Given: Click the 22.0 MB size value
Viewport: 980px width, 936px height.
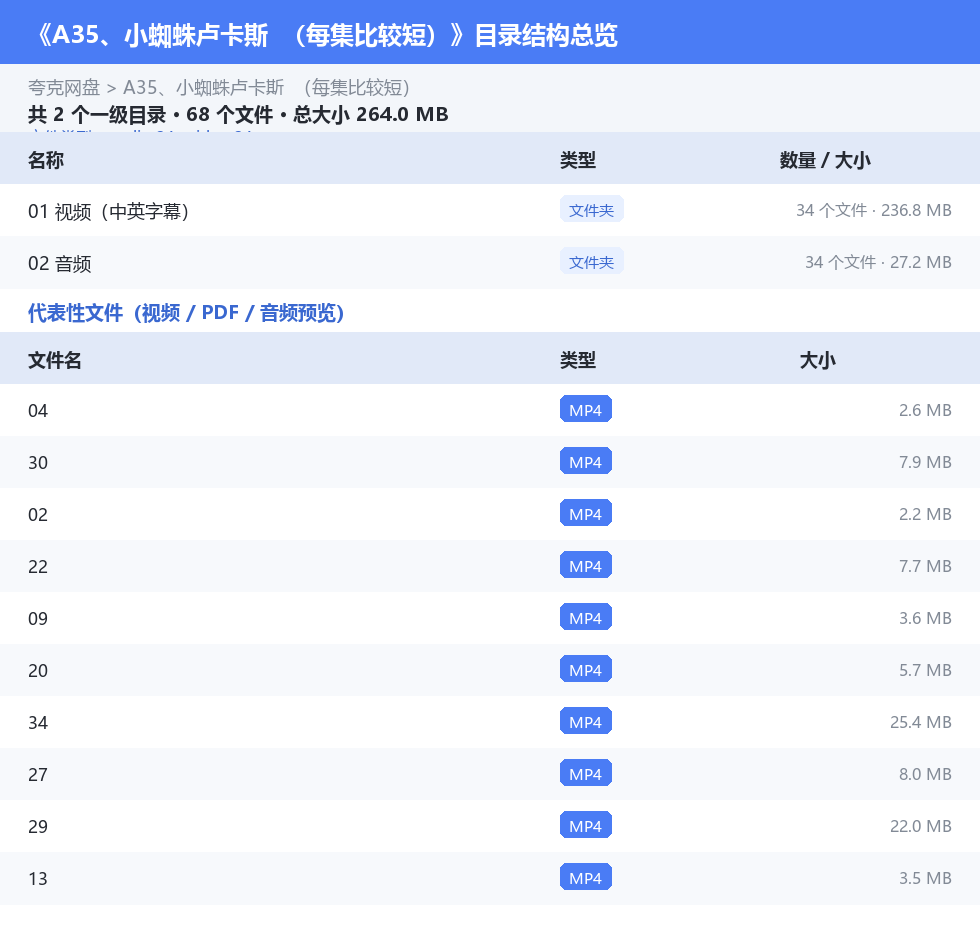Looking at the screenshot, I should pyautogui.click(x=921, y=826).
